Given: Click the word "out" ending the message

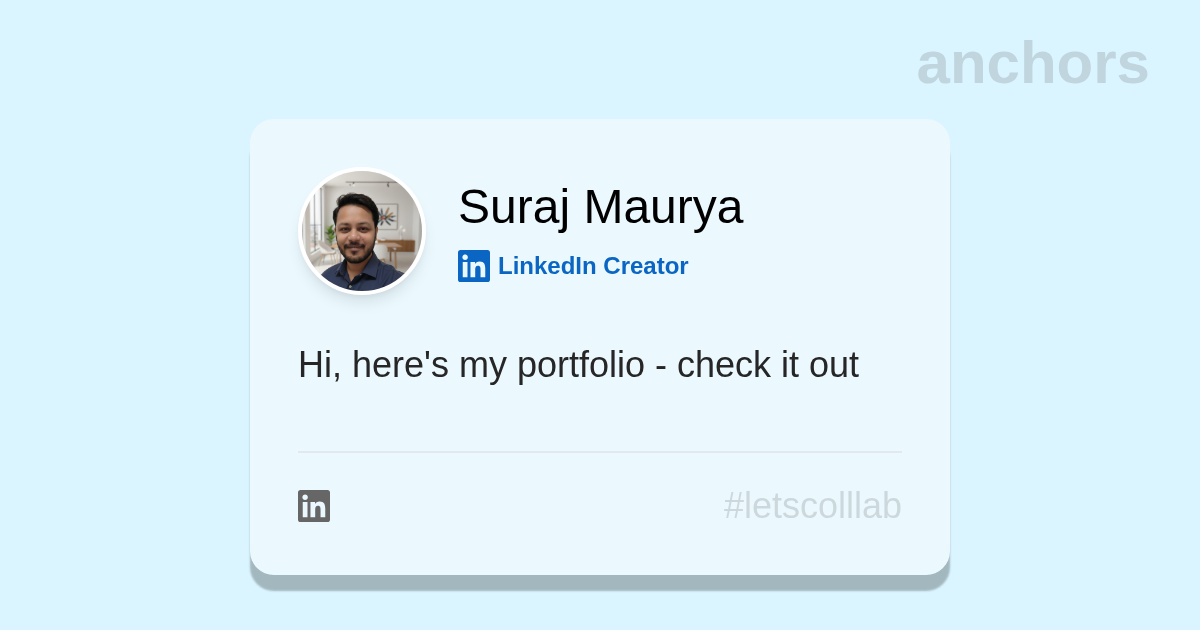Looking at the screenshot, I should 834,365.
